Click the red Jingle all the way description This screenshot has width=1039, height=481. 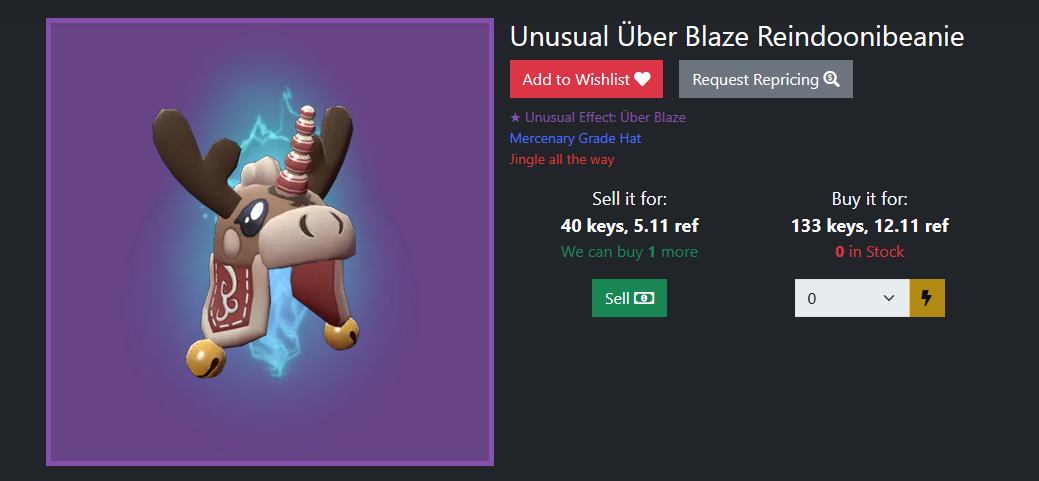(562, 160)
